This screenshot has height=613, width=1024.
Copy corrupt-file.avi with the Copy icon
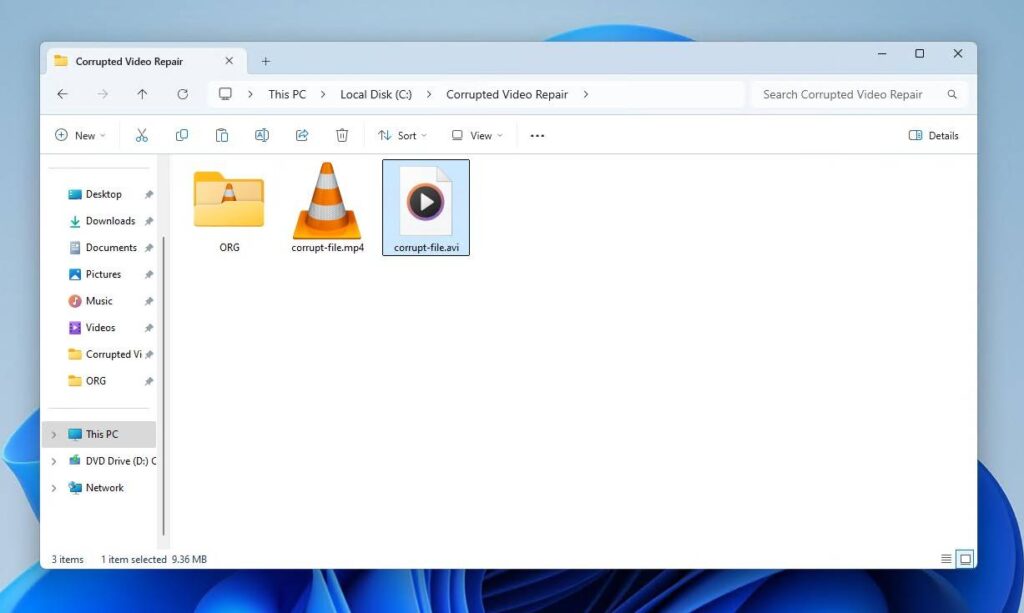[x=182, y=135]
